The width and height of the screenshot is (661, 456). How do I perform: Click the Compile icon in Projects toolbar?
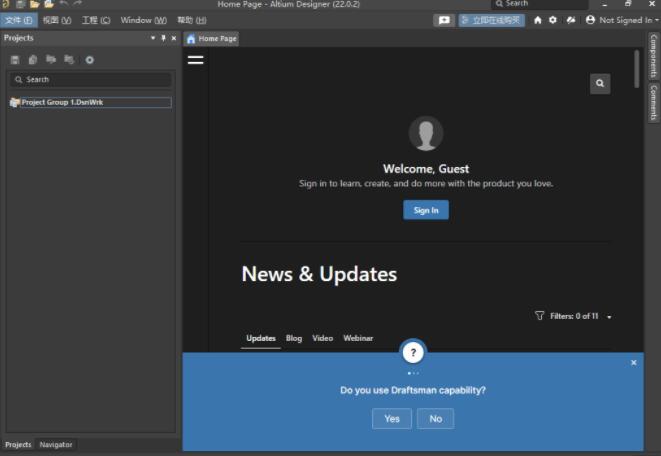[33, 60]
